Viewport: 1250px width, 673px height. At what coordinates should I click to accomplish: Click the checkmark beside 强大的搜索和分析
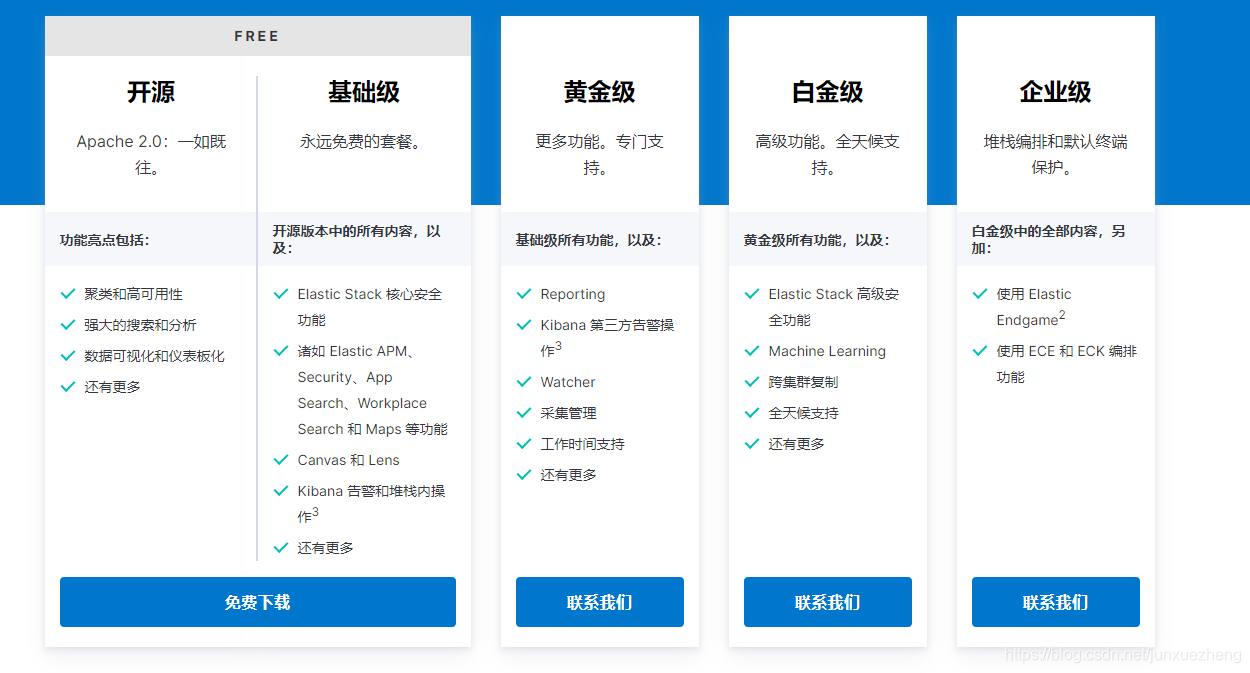coord(68,325)
